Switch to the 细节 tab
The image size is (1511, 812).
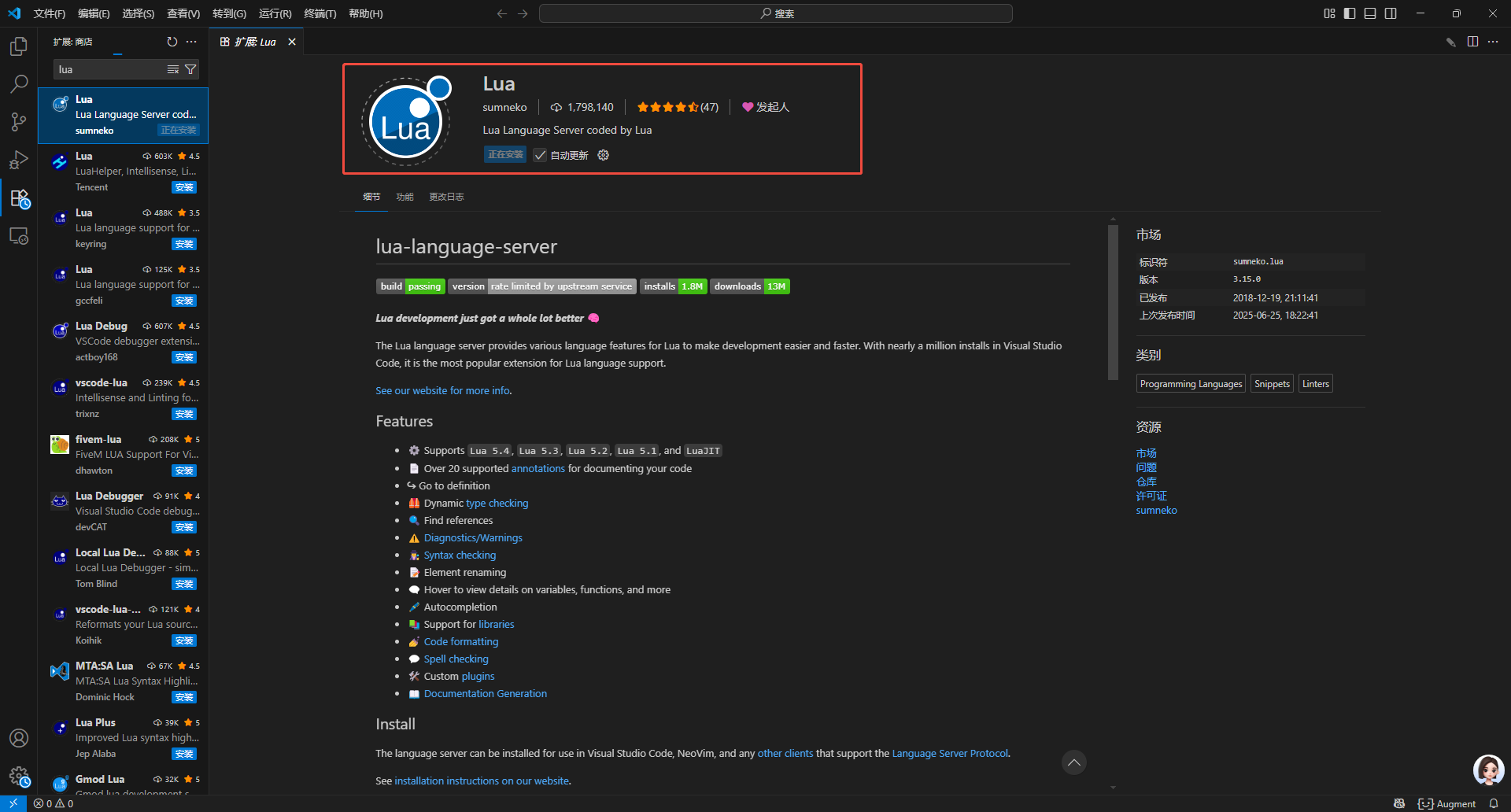(x=371, y=197)
